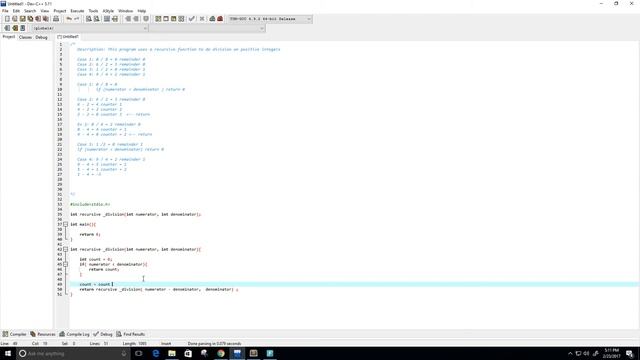Open the View menu
This screenshot has height=360, width=640.
click(44, 11)
